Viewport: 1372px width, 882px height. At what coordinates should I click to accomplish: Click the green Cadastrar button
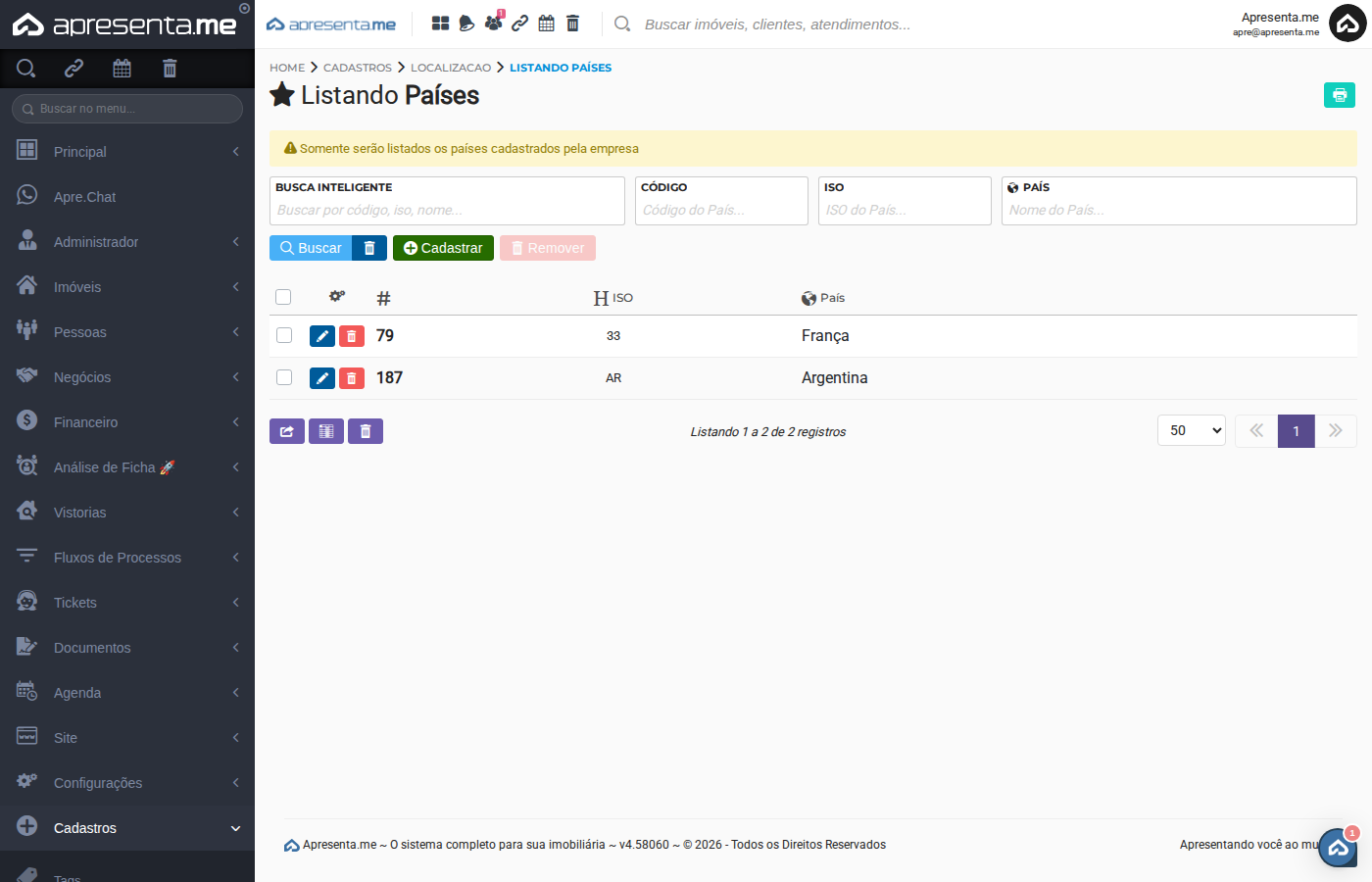443,248
